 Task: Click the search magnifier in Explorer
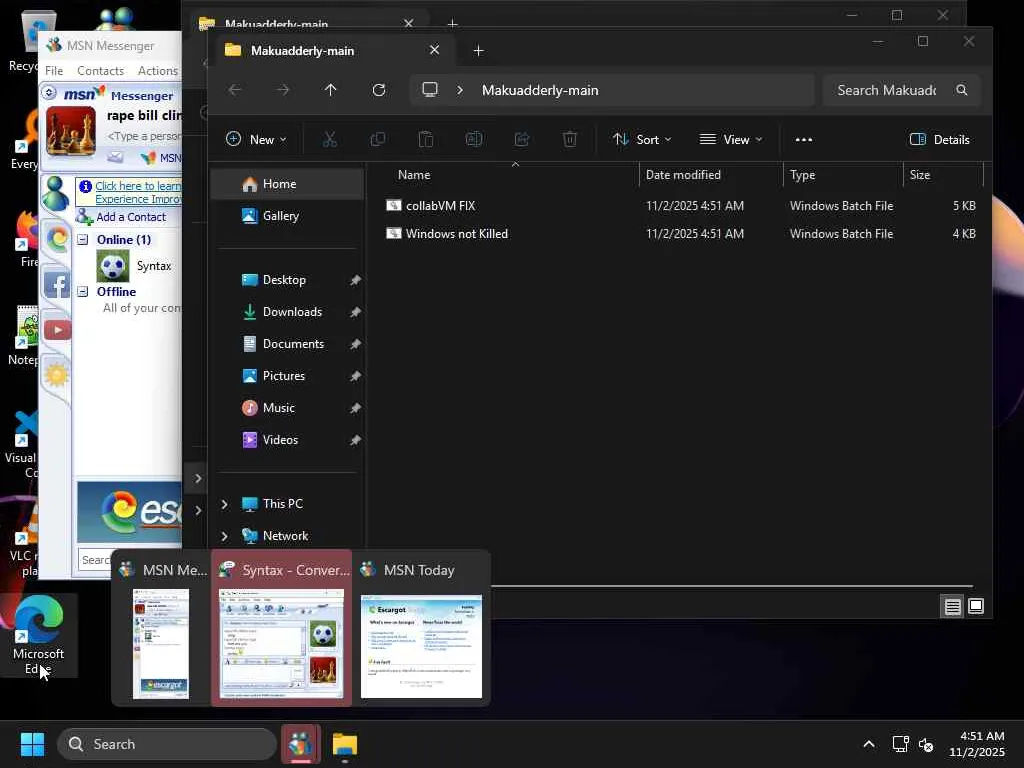tap(961, 90)
